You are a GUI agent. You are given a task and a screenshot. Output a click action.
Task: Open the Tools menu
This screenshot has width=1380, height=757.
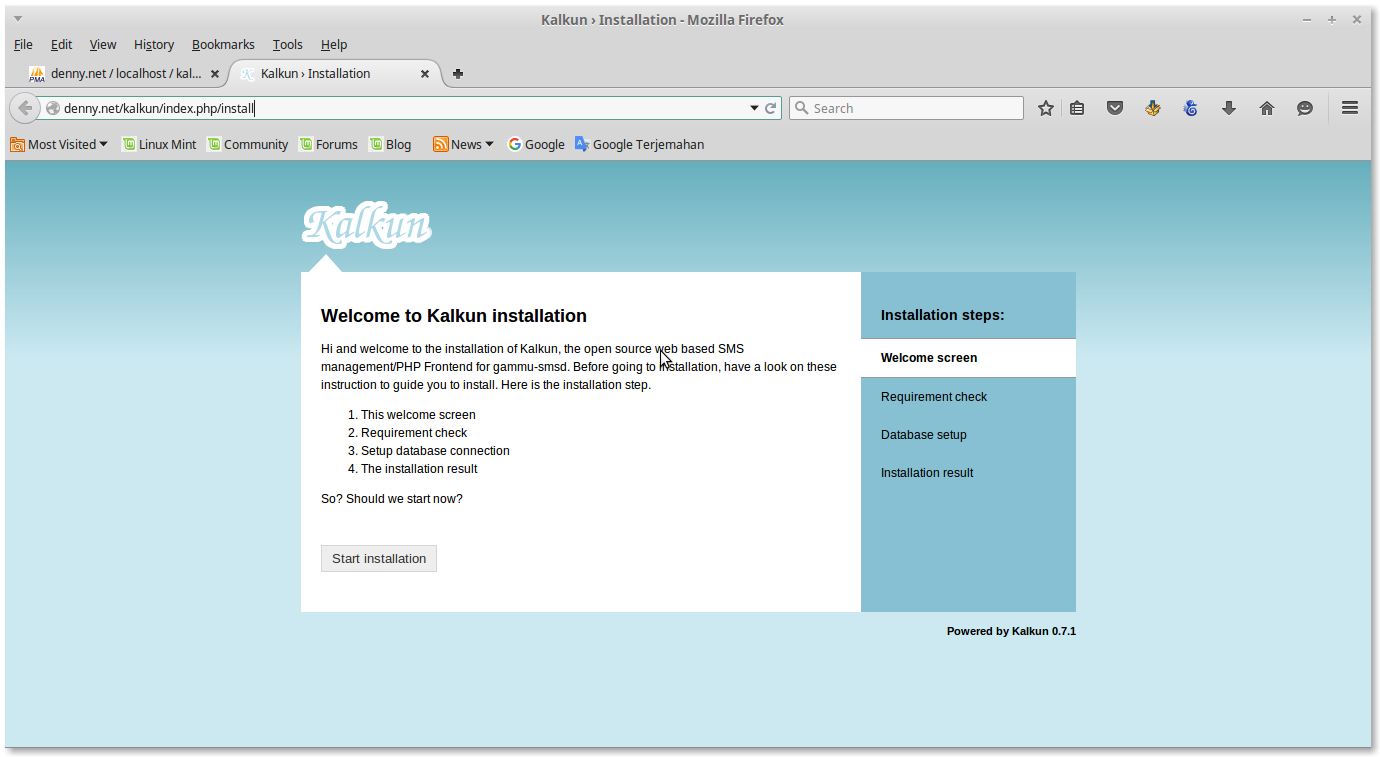[x=288, y=44]
